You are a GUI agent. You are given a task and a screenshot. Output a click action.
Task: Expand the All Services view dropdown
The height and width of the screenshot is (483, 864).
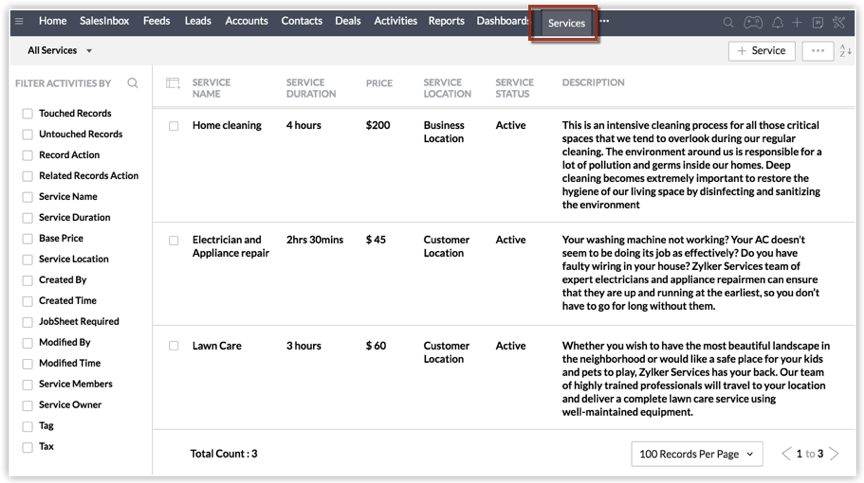click(x=60, y=51)
